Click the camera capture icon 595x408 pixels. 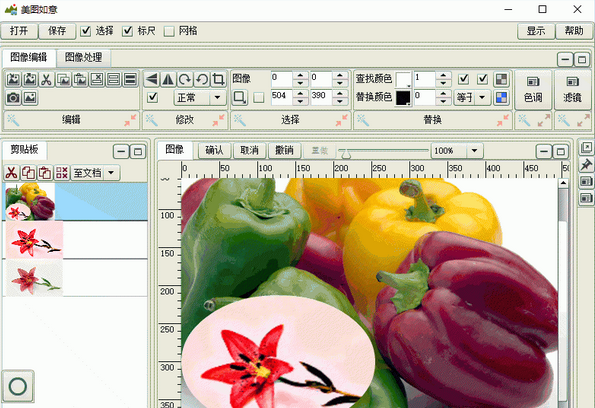click(13, 98)
